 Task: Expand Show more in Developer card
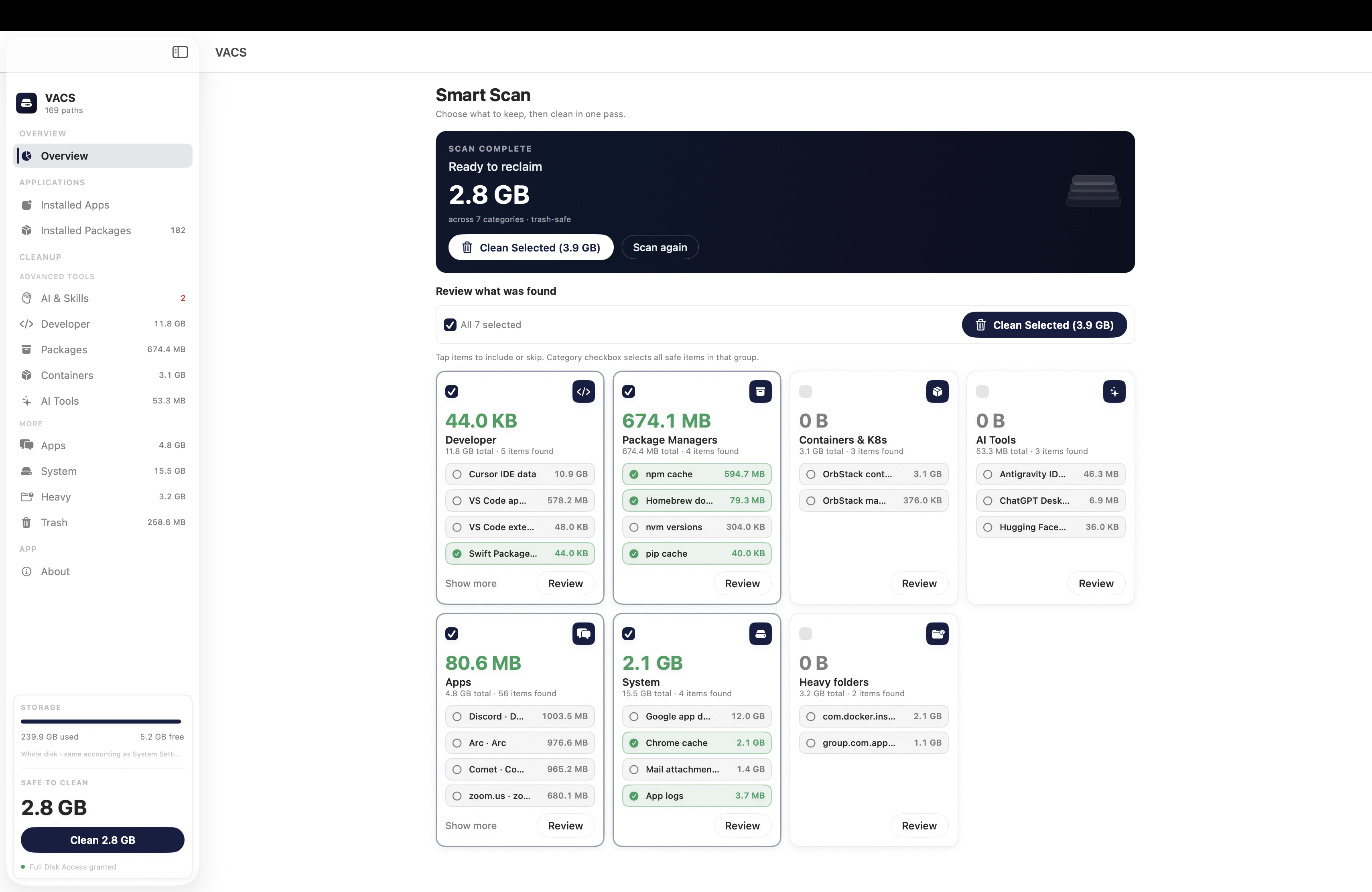click(x=471, y=584)
